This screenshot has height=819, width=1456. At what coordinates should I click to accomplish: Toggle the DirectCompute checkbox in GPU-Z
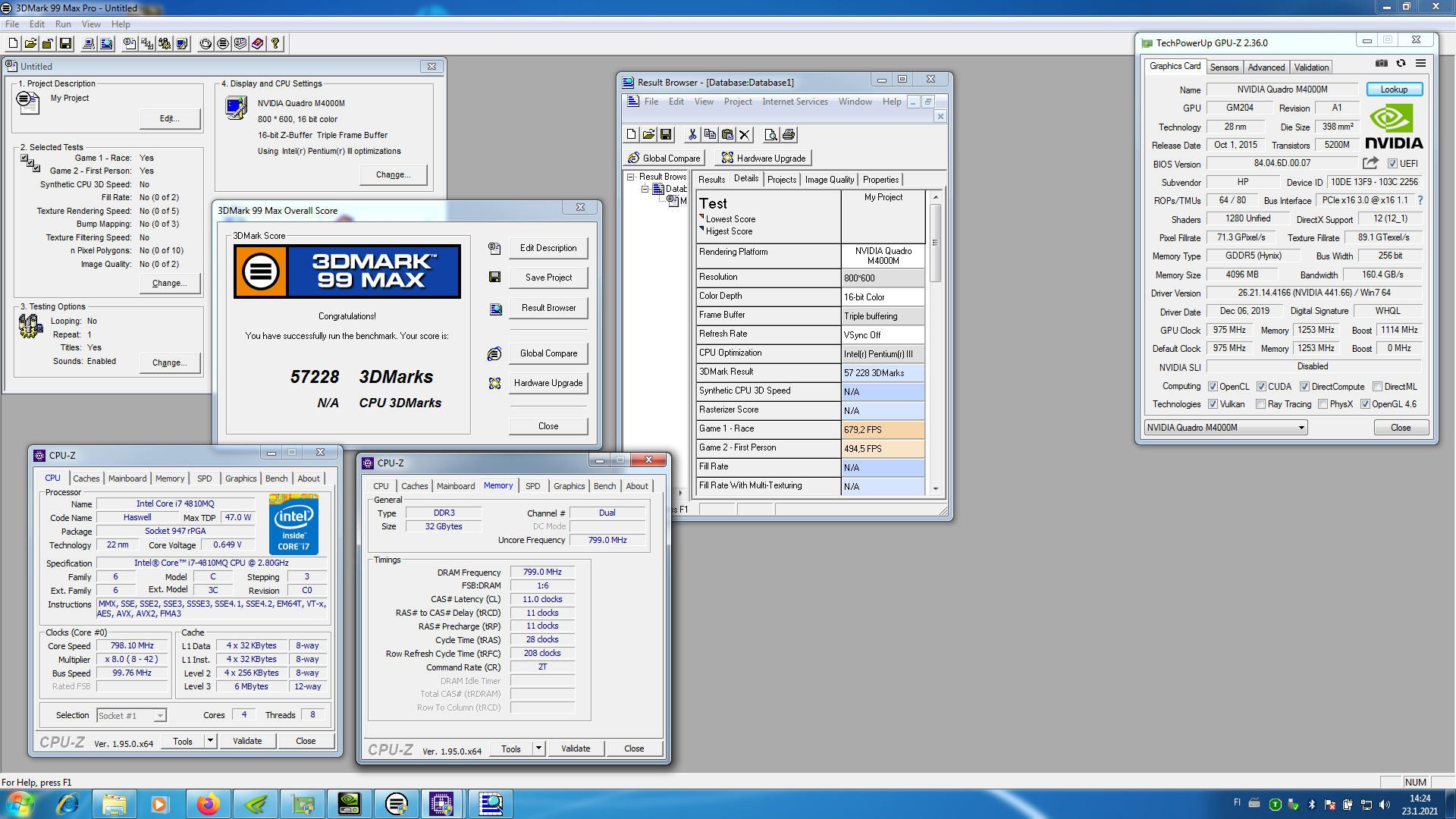click(x=1304, y=387)
